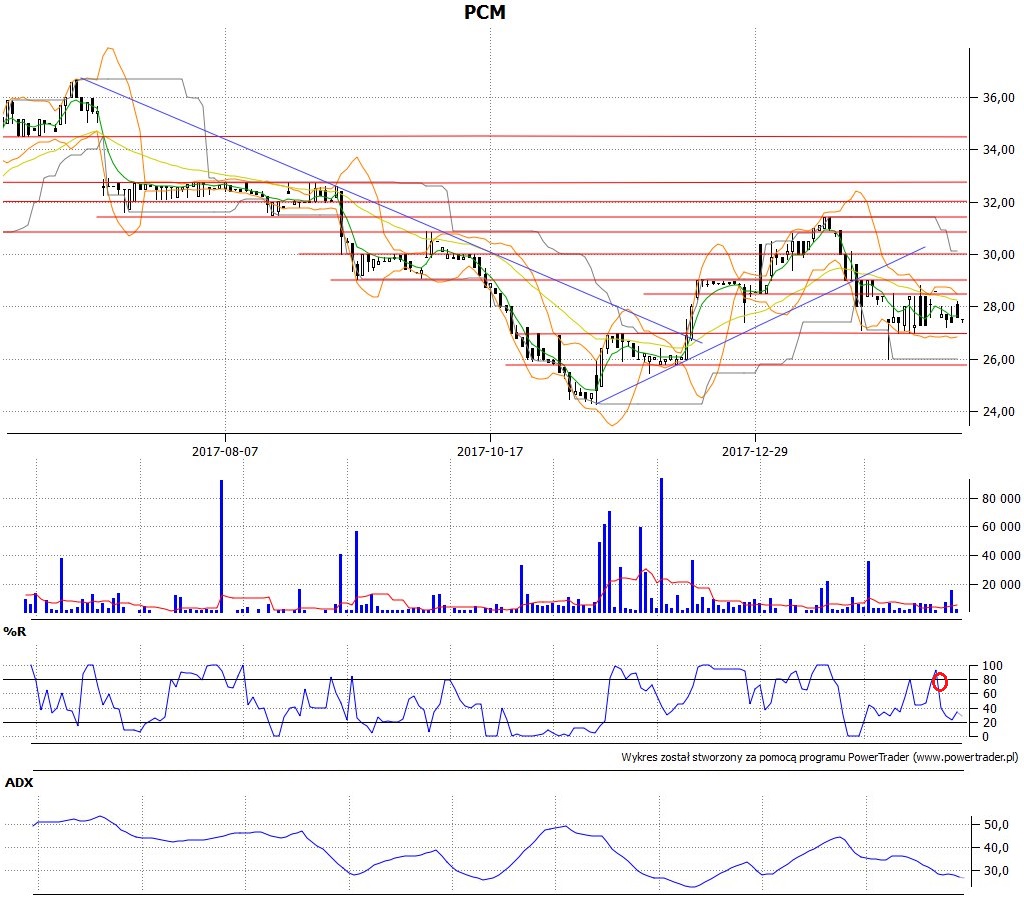This screenshot has height=897, width=1024.
Task: Click the ADX 50,0 axis label
Action: [x=996, y=825]
